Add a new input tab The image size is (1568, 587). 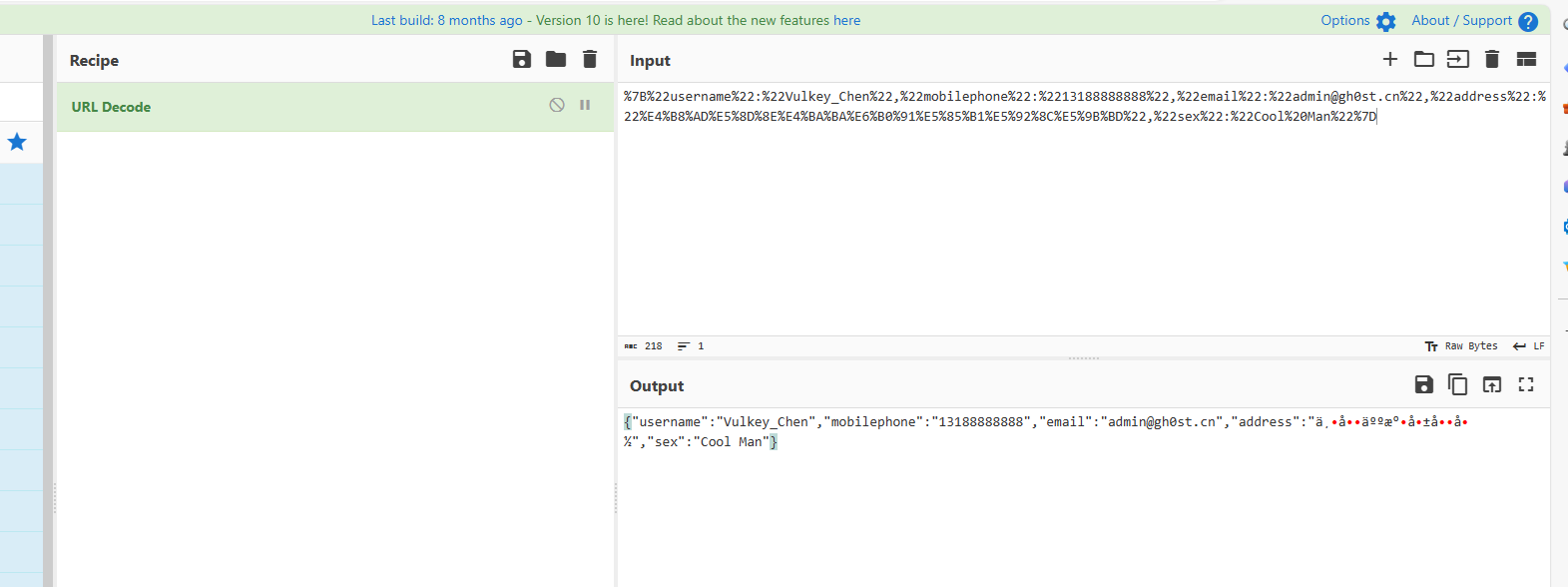coord(1390,60)
